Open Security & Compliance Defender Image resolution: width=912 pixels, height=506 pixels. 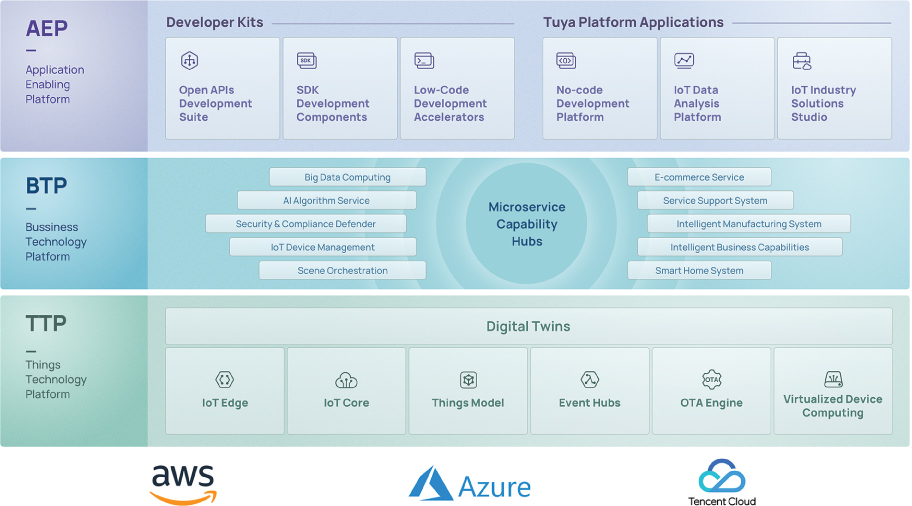click(305, 224)
